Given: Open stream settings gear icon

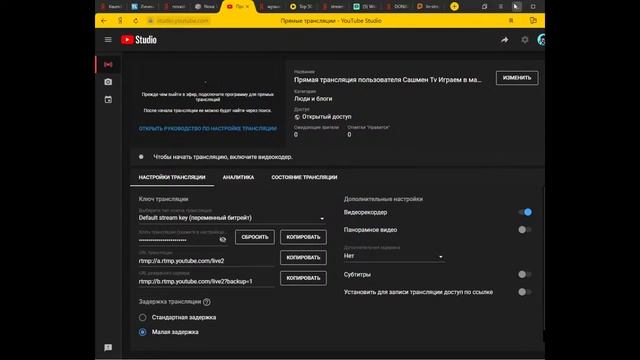Looking at the screenshot, I should (525, 40).
